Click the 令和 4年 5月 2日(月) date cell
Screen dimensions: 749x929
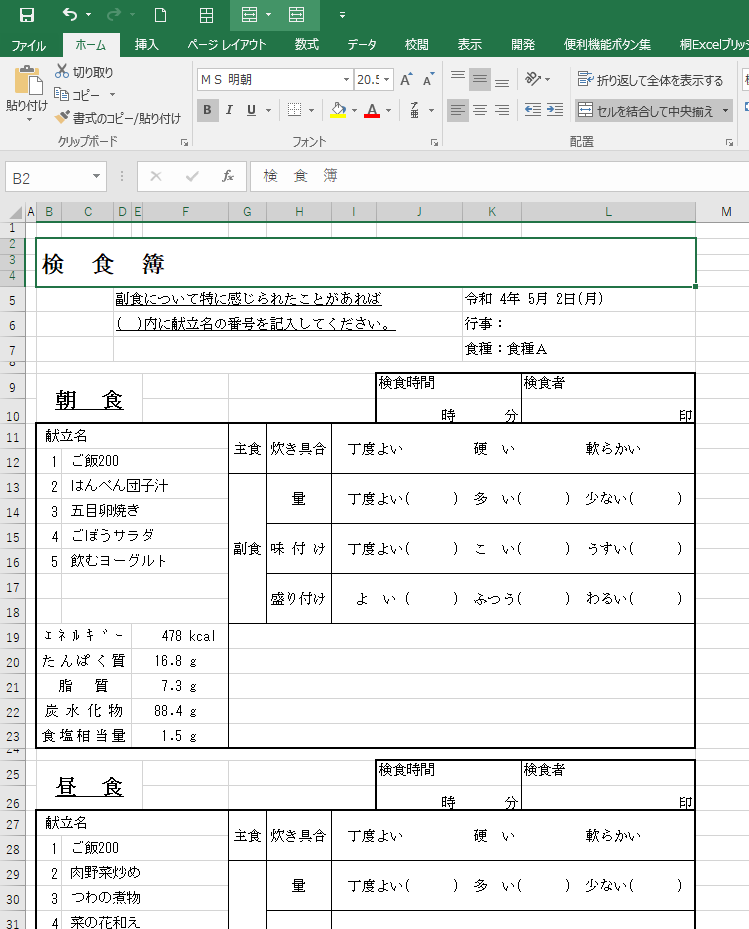click(579, 299)
